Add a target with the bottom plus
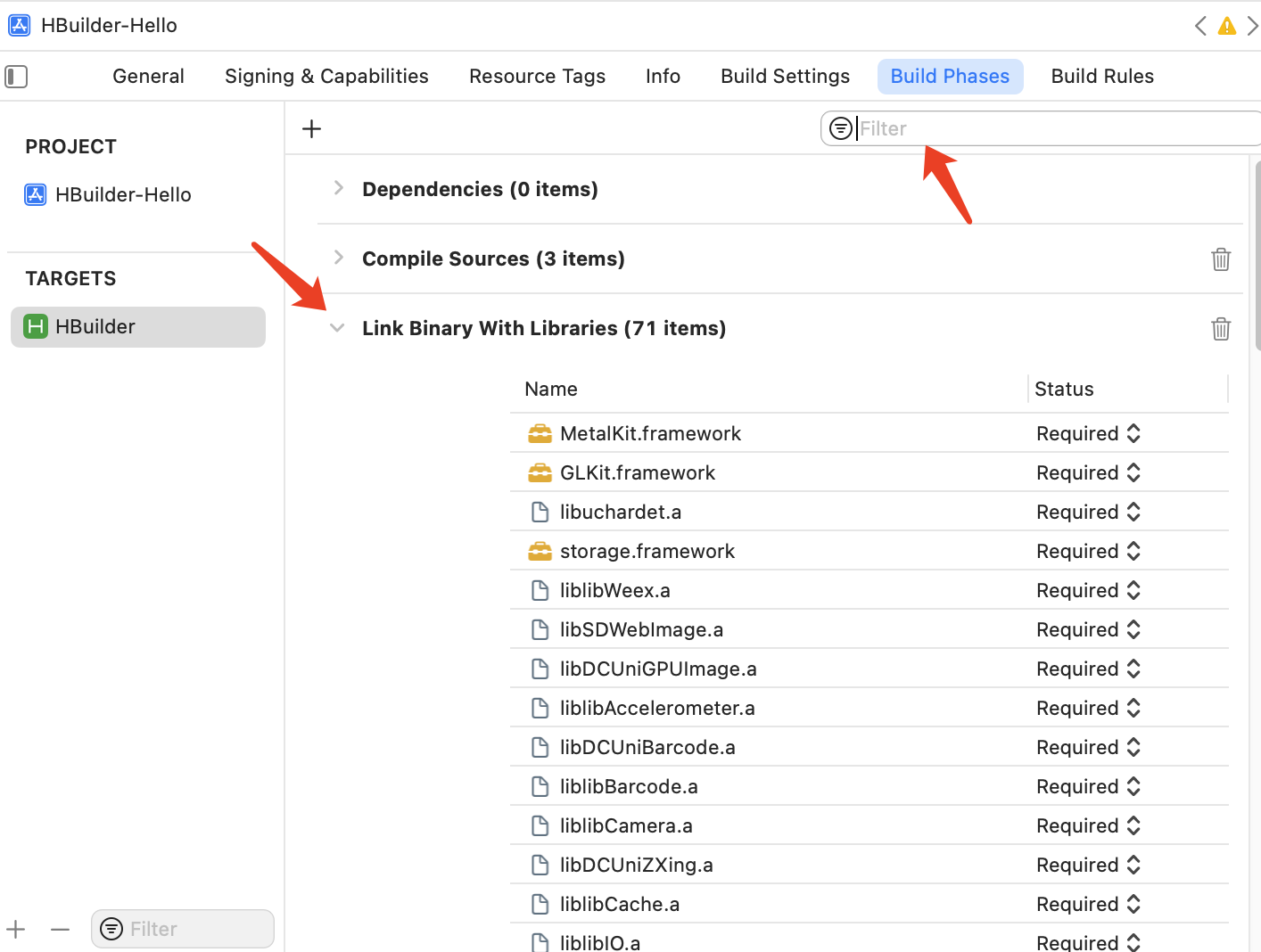 pyautogui.click(x=16, y=930)
